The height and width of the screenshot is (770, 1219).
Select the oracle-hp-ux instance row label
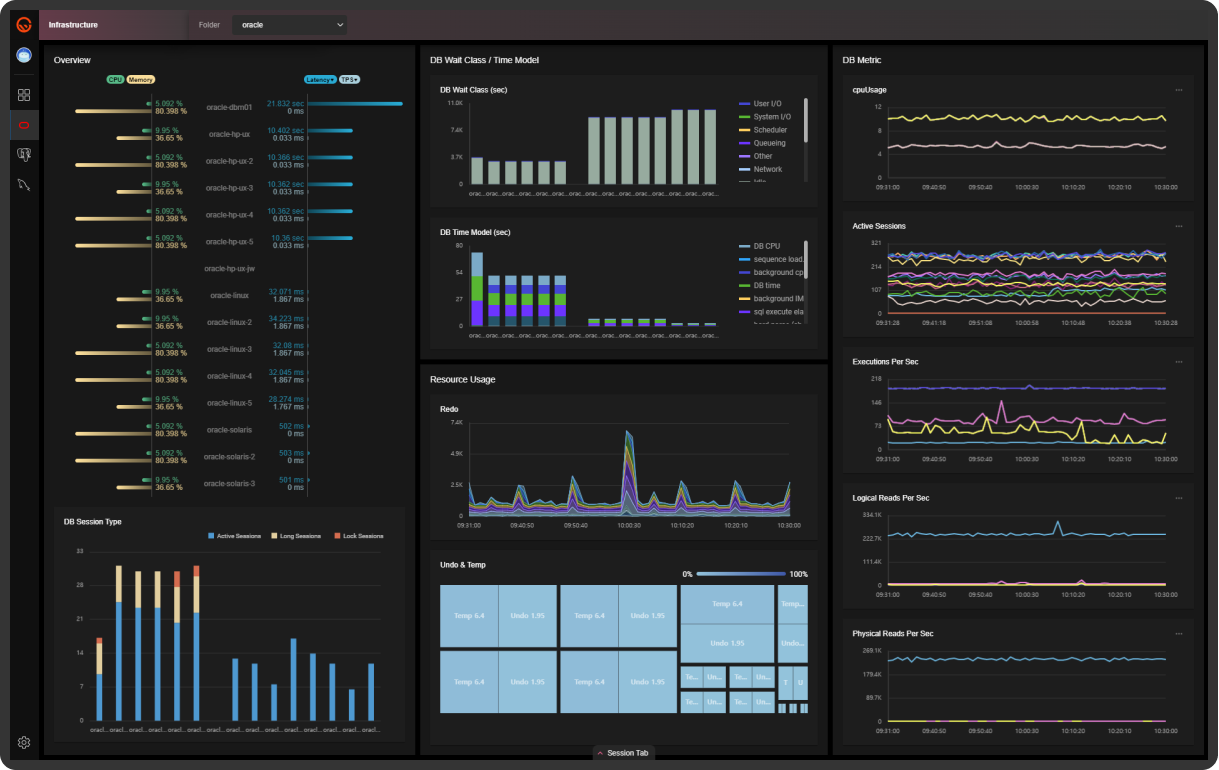pyautogui.click(x=229, y=134)
